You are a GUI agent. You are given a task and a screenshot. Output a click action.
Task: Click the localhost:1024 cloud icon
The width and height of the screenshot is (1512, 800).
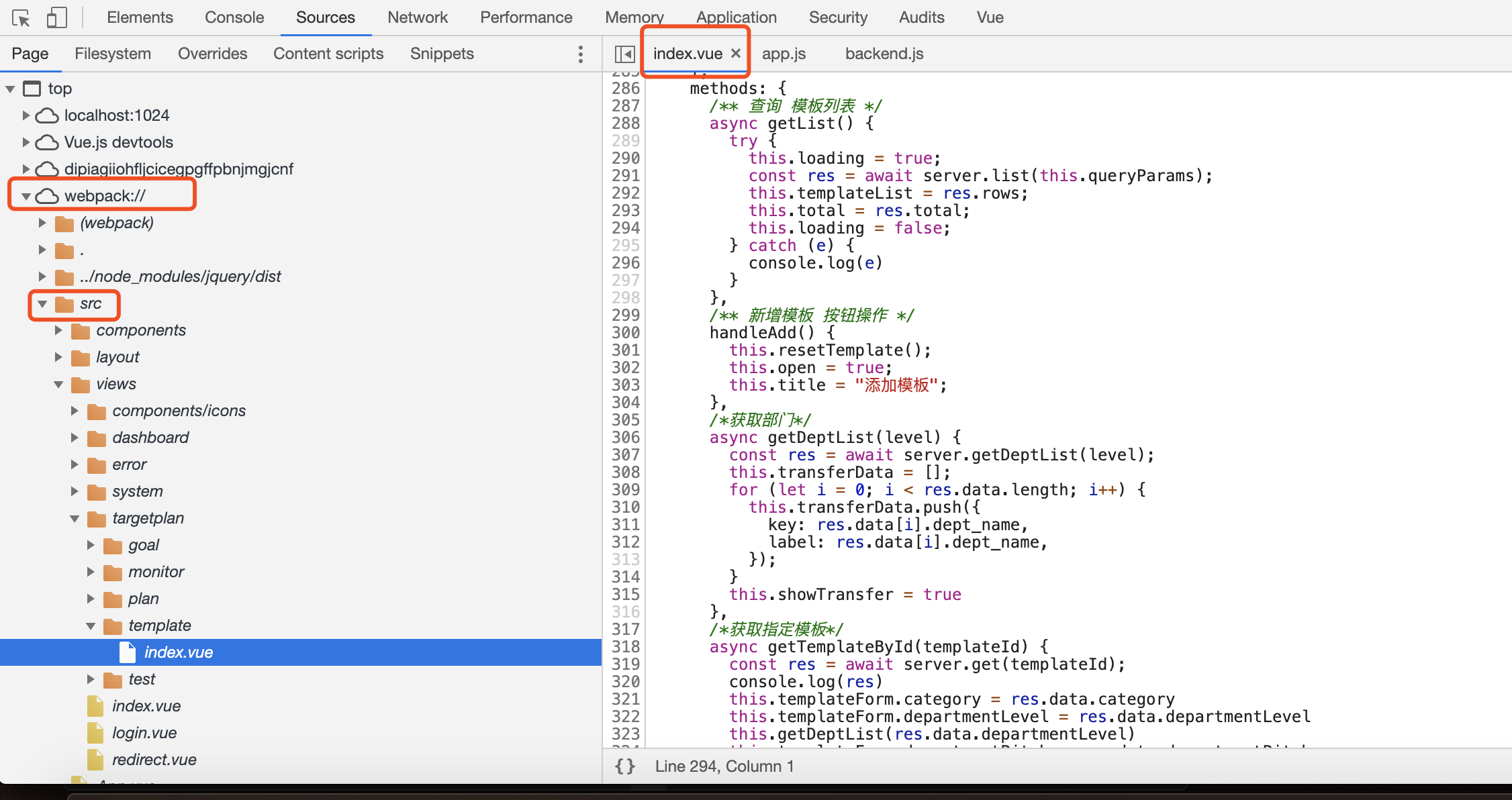tap(47, 115)
